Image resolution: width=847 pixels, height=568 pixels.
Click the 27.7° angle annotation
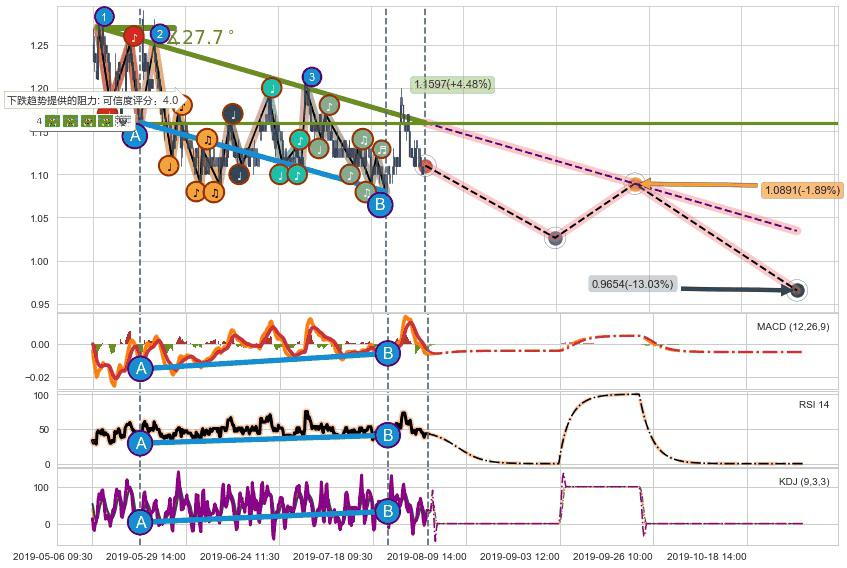(x=203, y=37)
